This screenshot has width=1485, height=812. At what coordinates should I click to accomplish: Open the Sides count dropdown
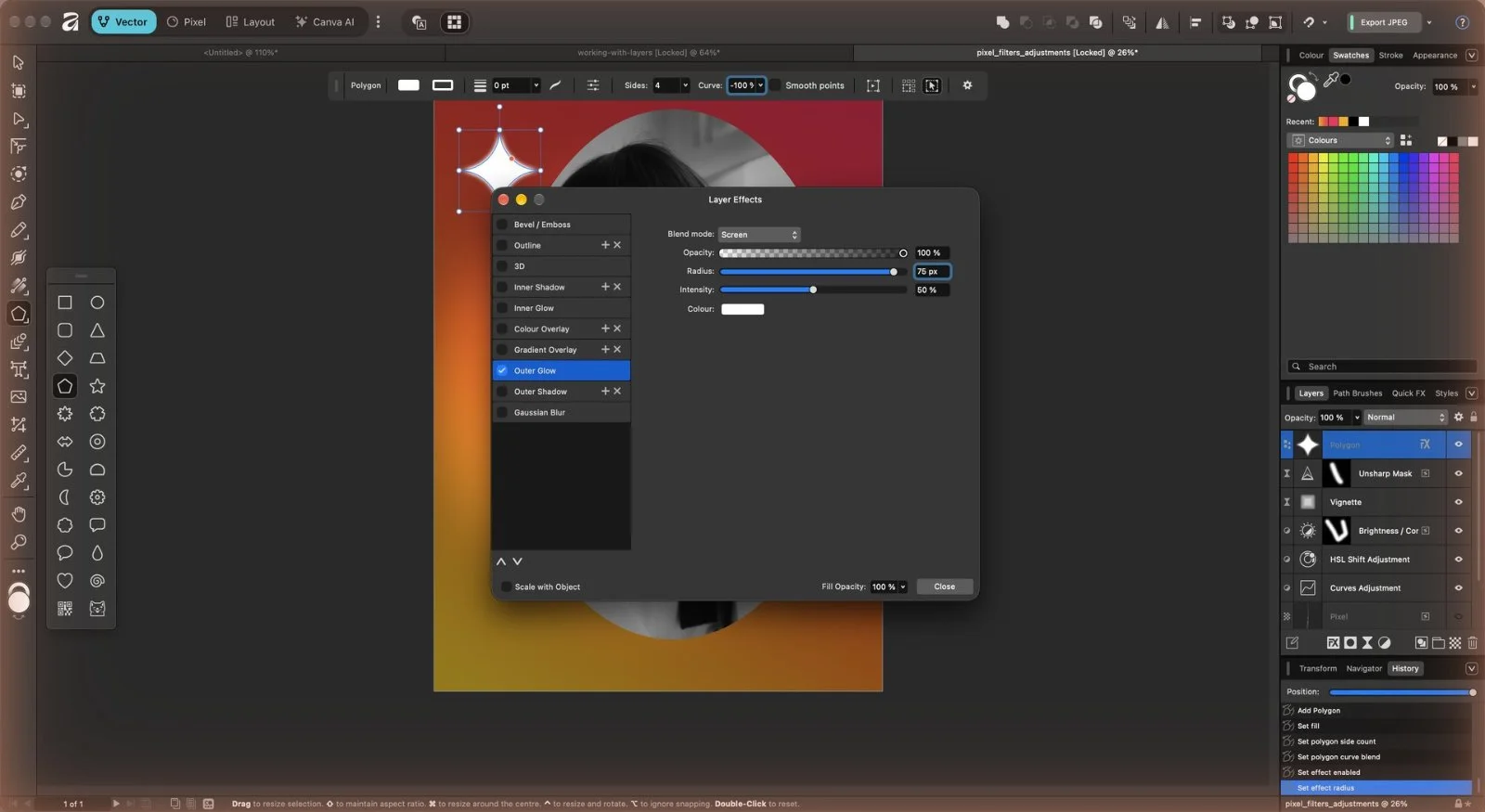pos(686,85)
